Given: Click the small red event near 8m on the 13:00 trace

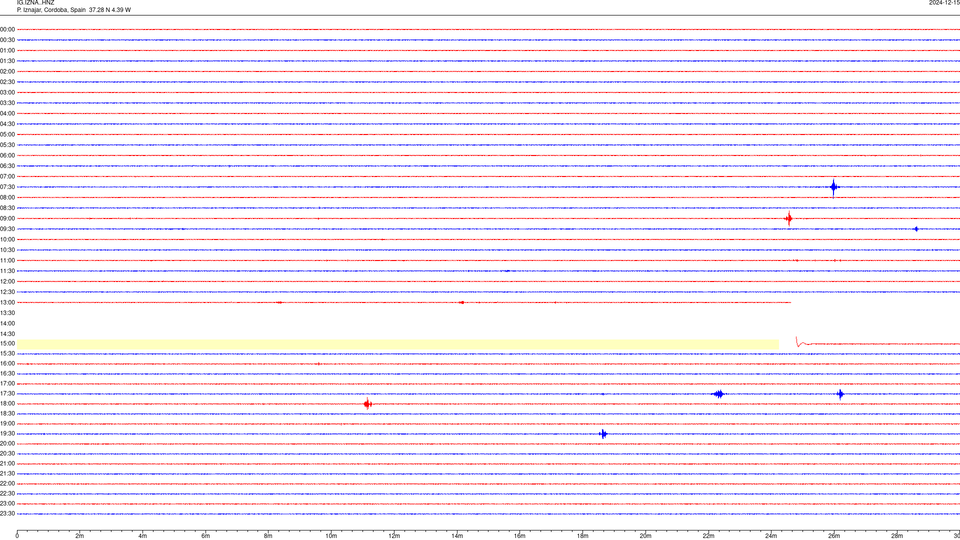Looking at the screenshot, I should 279,302.
